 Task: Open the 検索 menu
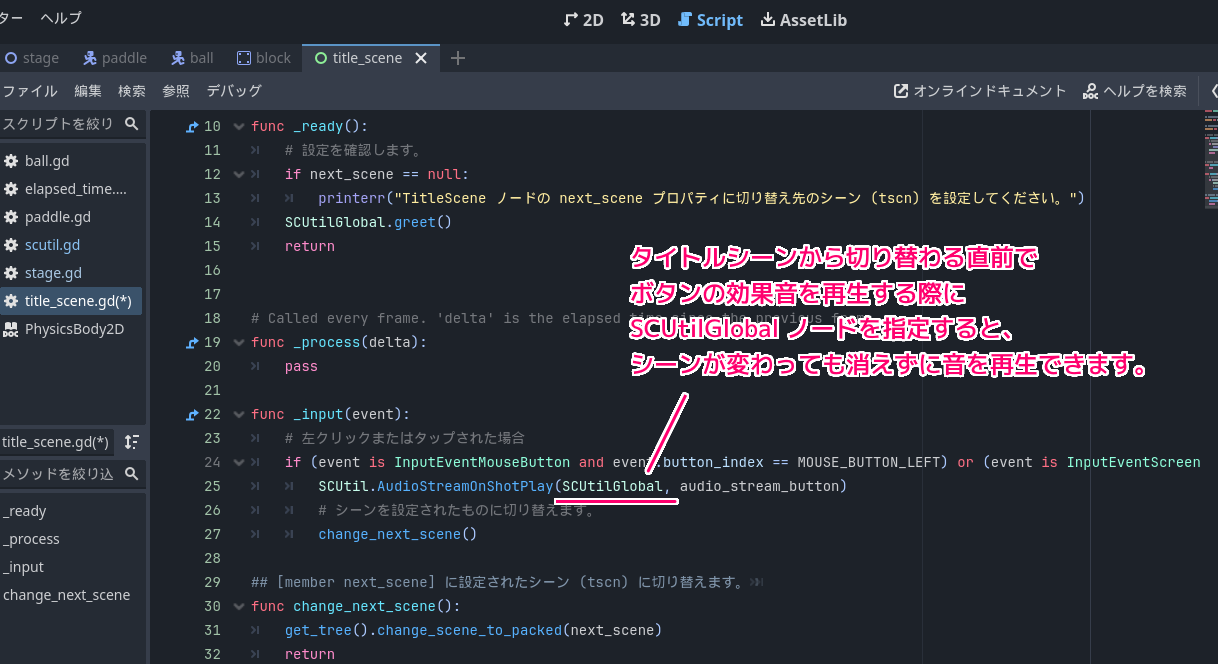tap(132, 91)
